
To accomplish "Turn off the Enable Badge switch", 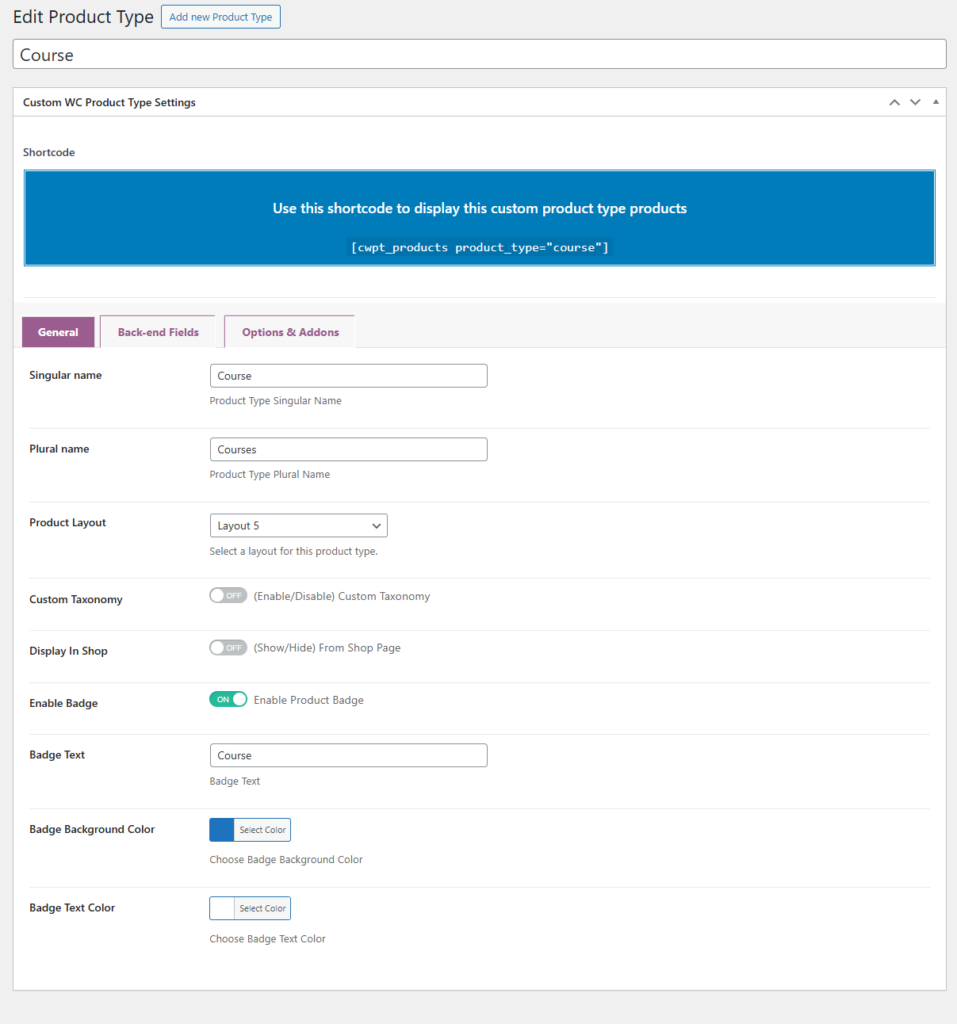I will (228, 699).
